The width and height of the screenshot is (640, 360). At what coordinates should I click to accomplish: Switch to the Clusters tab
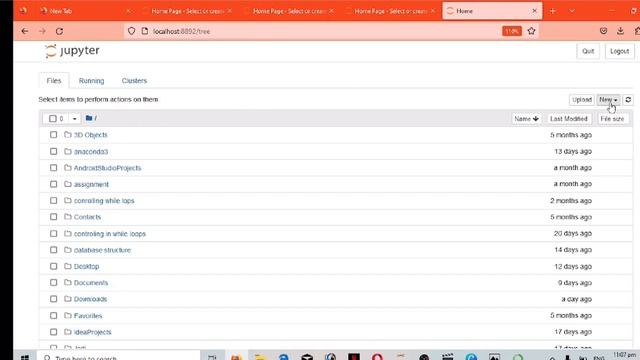click(134, 81)
